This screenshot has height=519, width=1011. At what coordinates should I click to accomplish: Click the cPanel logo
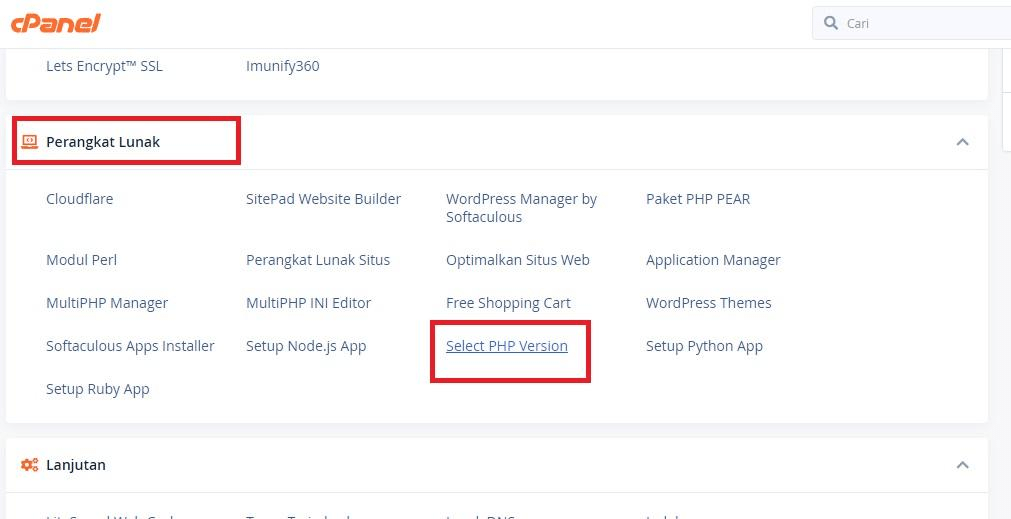point(56,22)
